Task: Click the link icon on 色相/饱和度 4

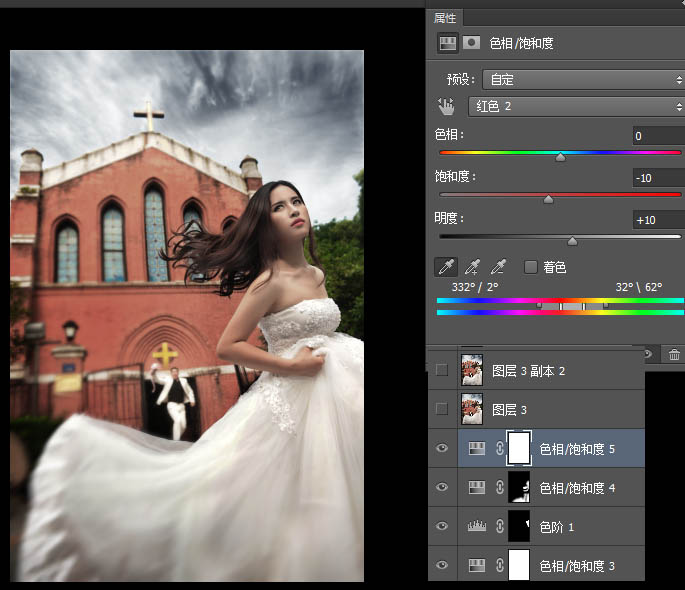Action: pyautogui.click(x=497, y=488)
